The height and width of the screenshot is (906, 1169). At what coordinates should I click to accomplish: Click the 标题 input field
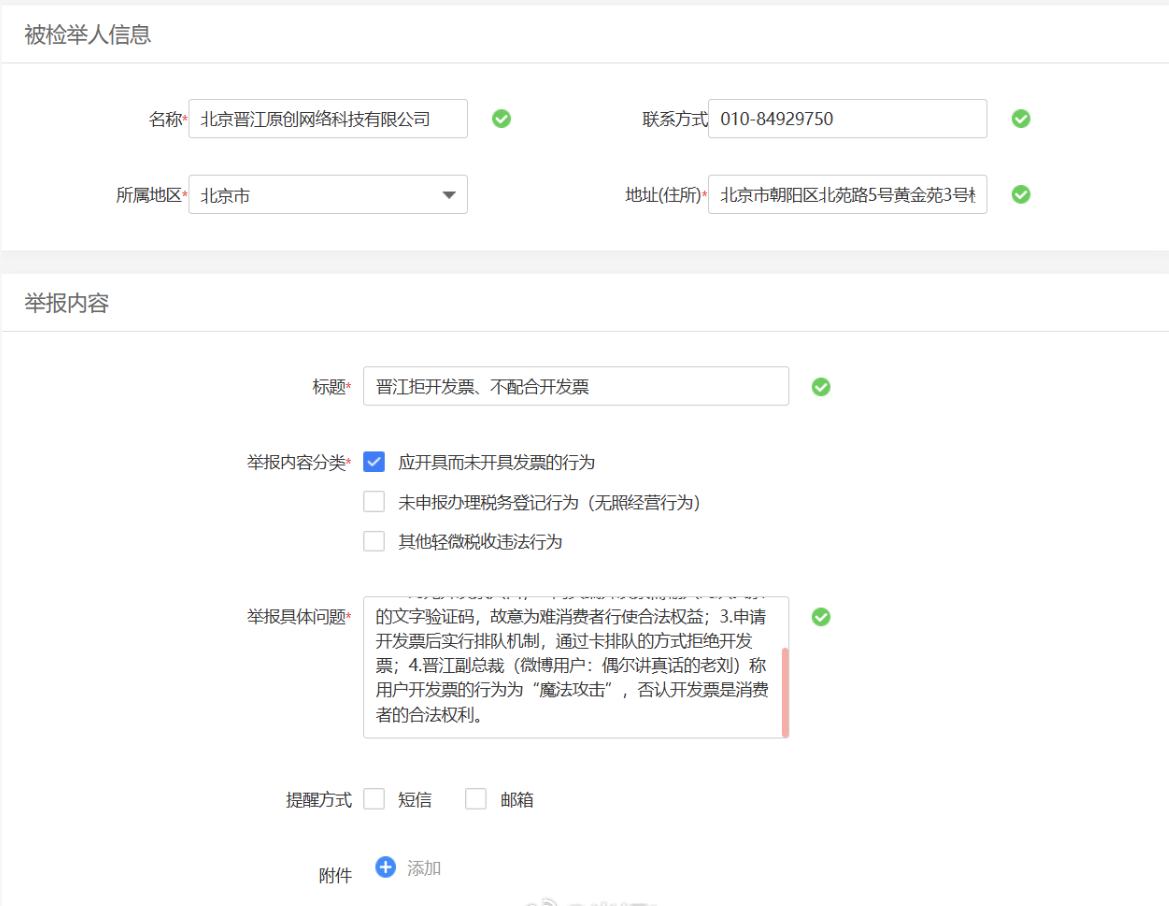pos(575,387)
